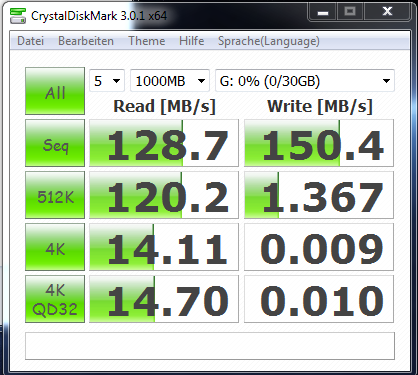Open the drive dropdown showing G: 0% (0/30GB)

click(x=305, y=81)
